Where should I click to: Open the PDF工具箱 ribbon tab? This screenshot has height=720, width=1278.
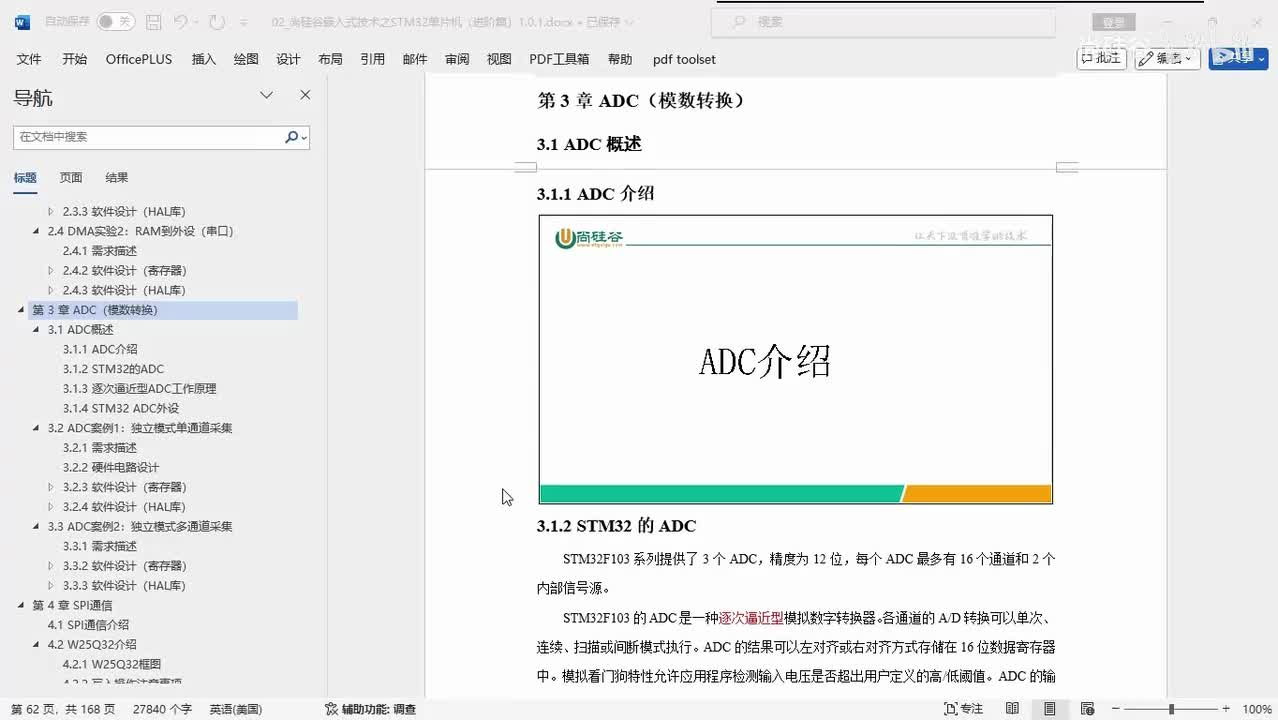coord(559,59)
